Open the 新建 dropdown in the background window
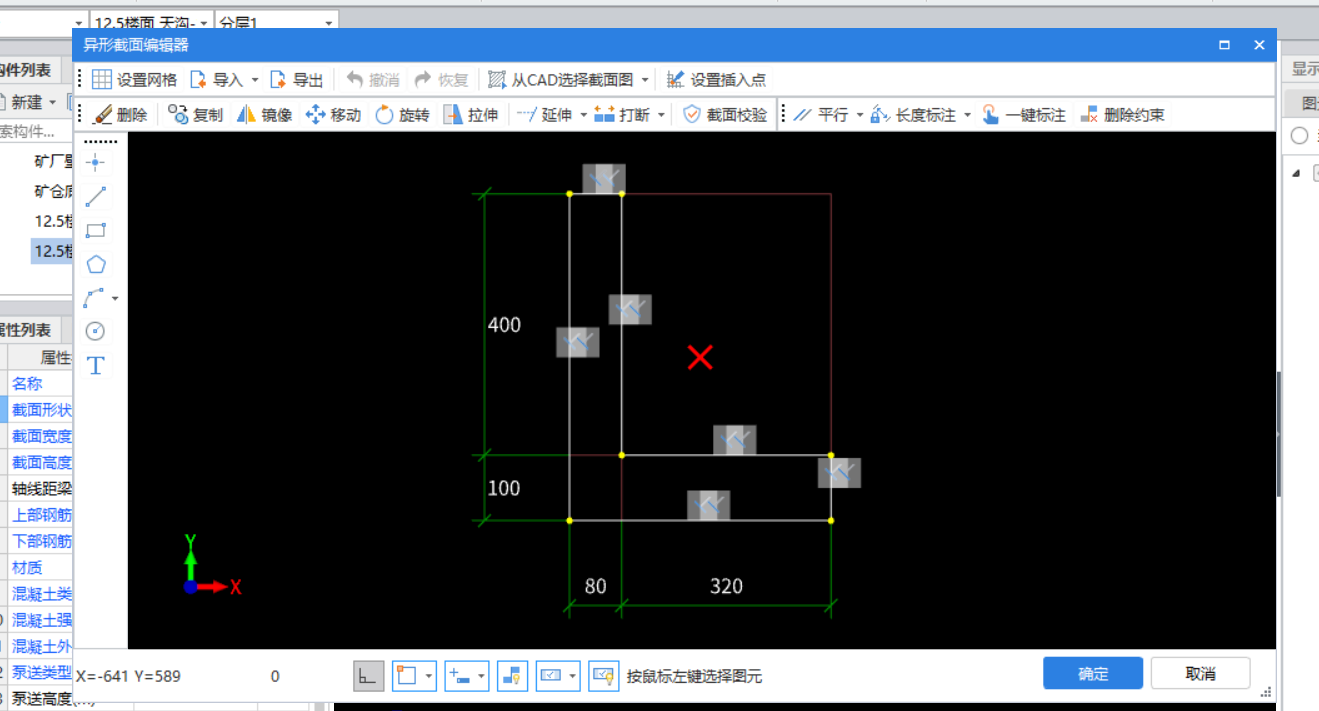 click(53, 102)
